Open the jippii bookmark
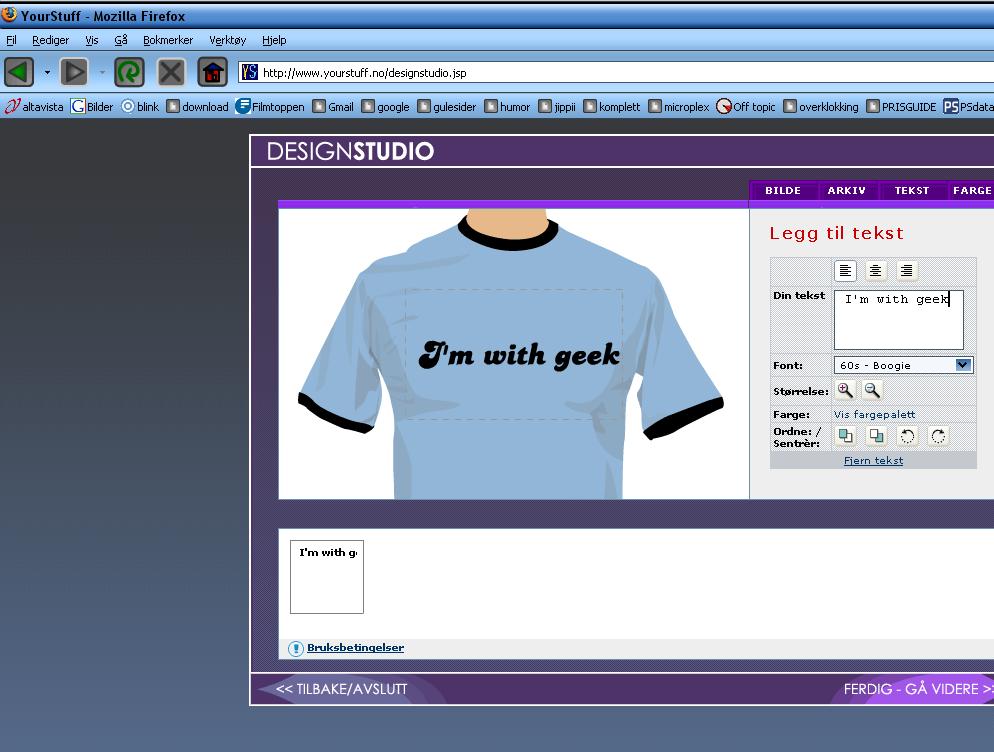 click(557, 107)
